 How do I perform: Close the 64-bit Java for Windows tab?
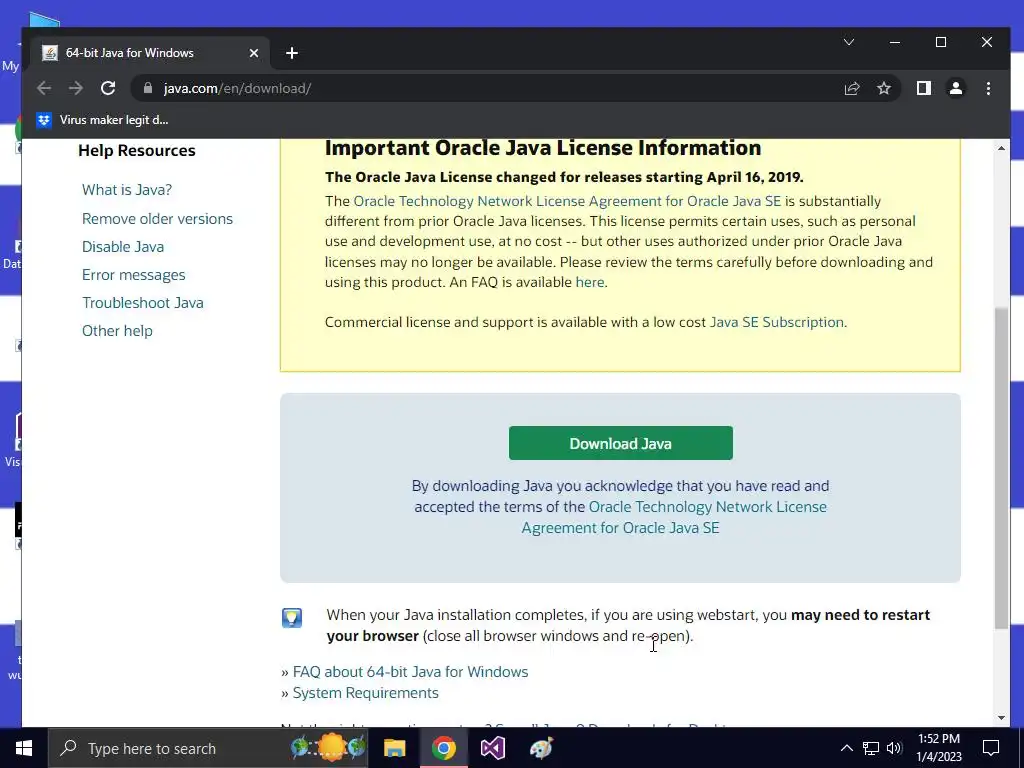pos(254,53)
